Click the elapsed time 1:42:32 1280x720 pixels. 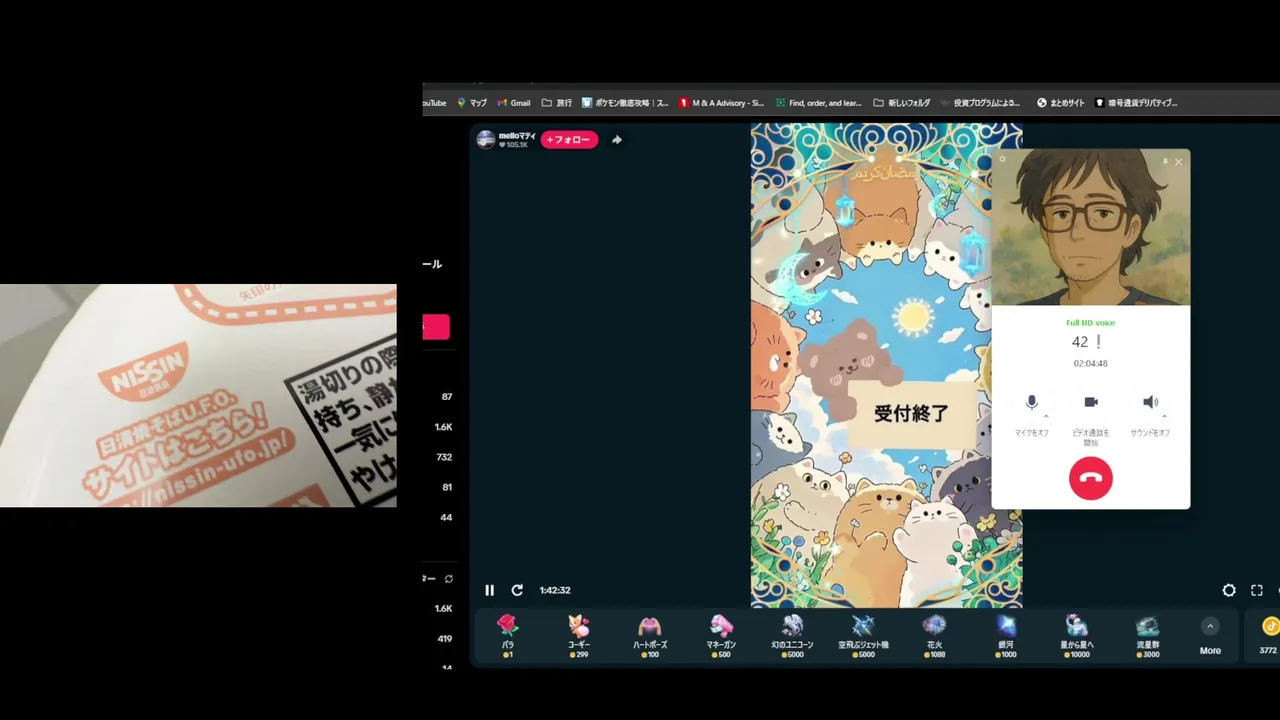coord(555,590)
